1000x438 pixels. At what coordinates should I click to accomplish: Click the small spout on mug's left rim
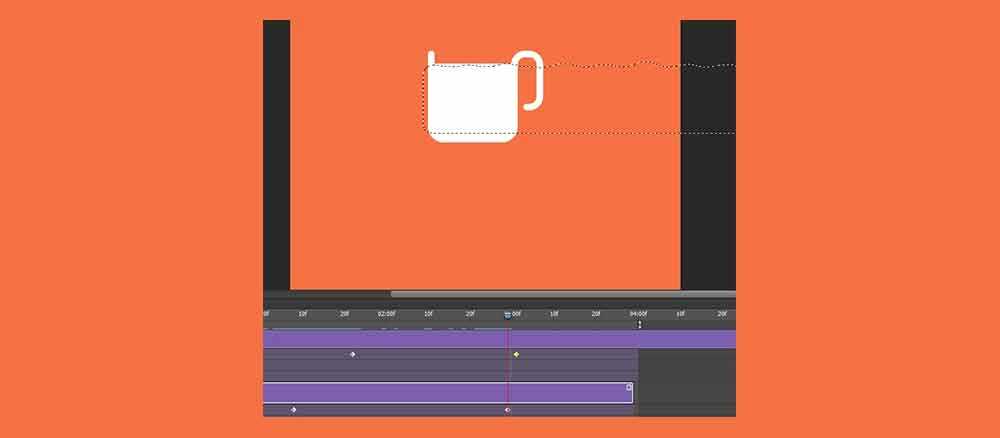(431, 58)
